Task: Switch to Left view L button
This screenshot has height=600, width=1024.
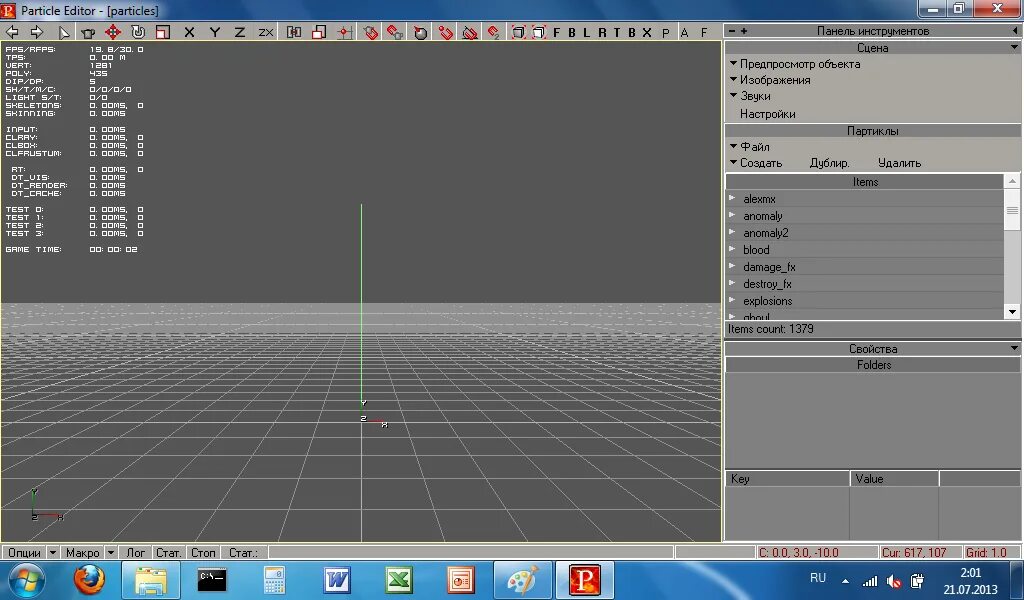Action: tap(586, 32)
